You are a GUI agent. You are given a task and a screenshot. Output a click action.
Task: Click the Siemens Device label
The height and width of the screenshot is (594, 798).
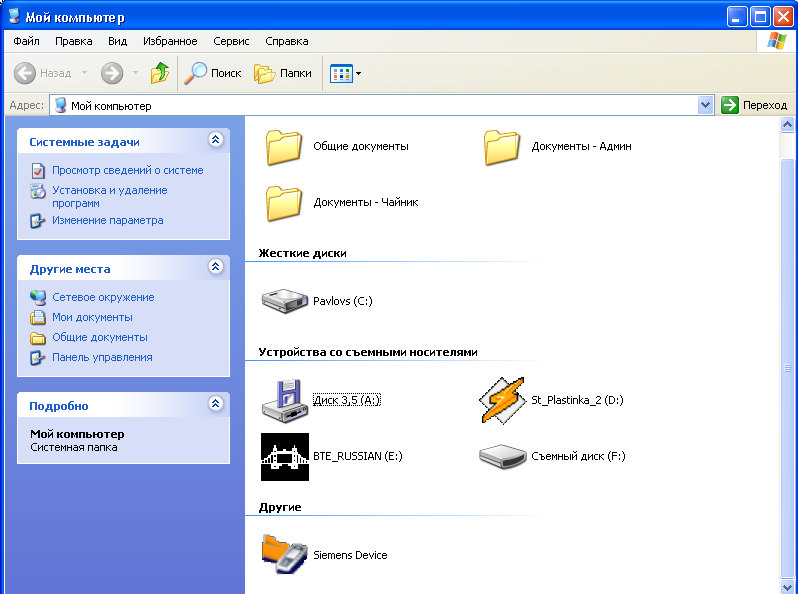click(x=350, y=555)
